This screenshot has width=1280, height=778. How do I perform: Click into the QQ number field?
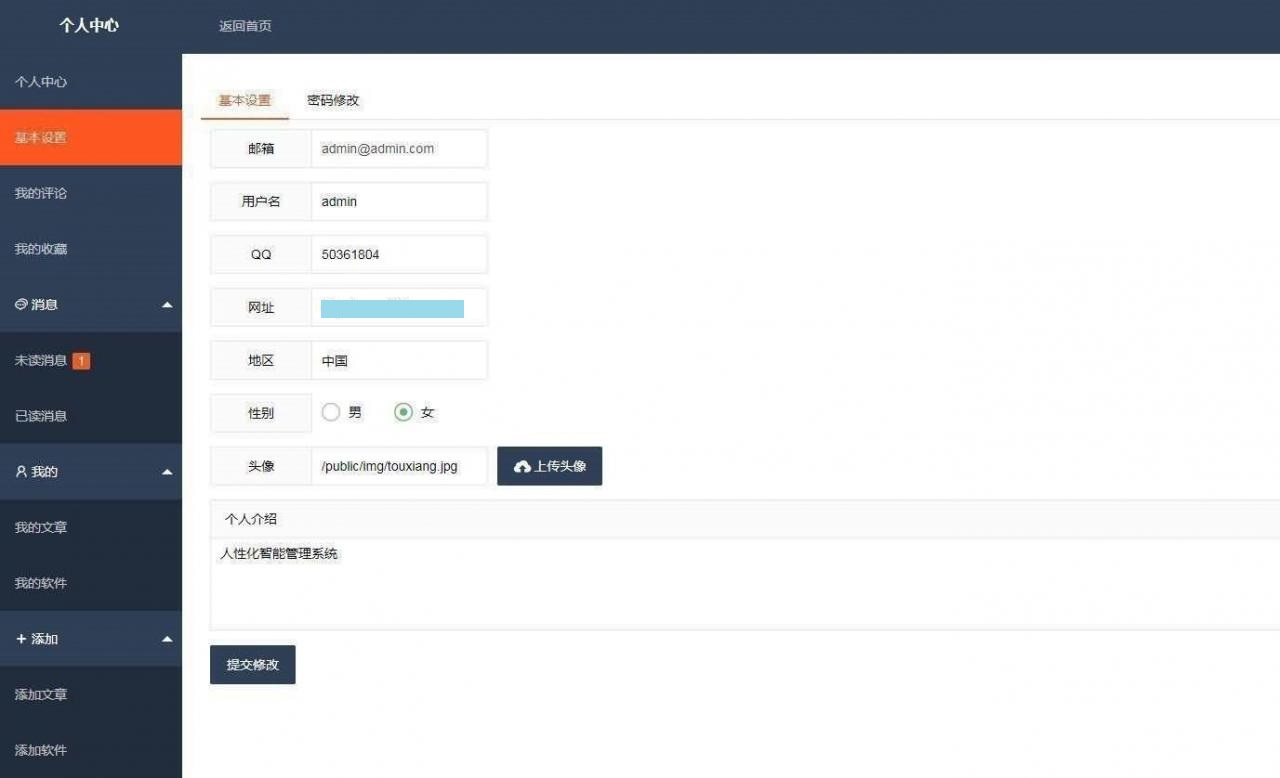pyautogui.click(x=398, y=255)
